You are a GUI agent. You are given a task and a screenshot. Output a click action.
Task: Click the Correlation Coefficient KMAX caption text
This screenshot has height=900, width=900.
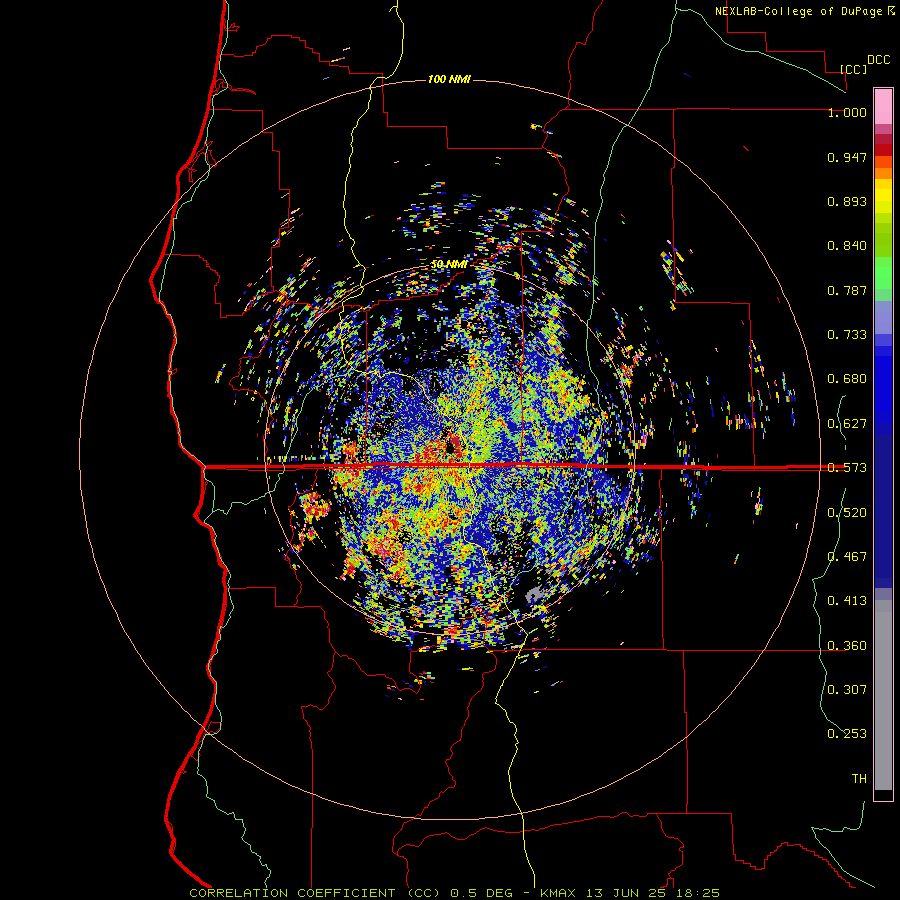click(x=454, y=893)
